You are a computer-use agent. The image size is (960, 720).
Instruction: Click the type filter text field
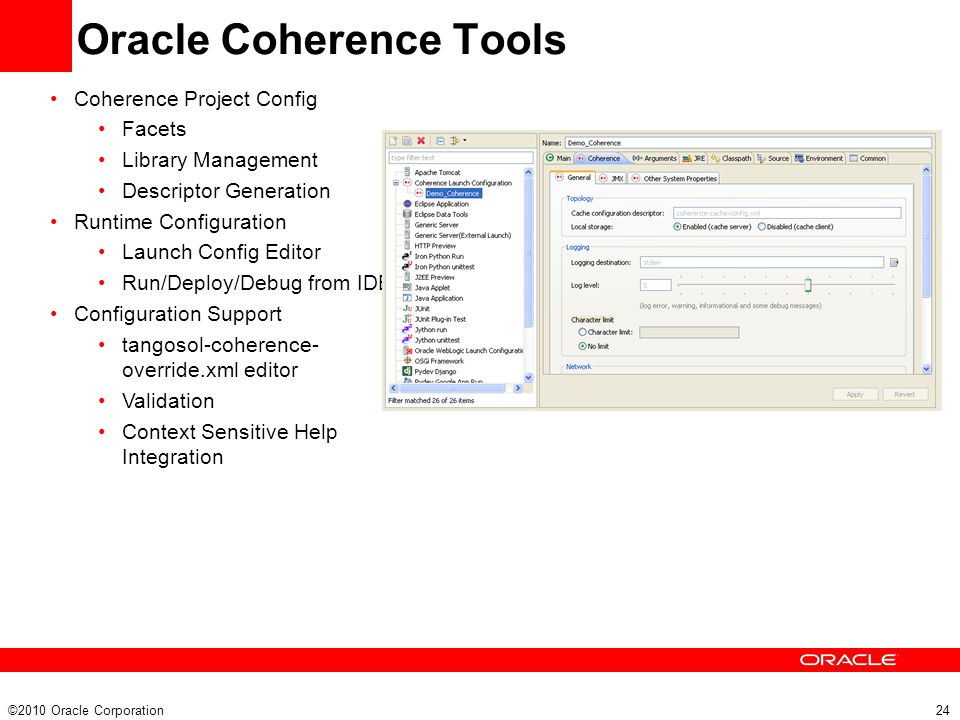click(x=460, y=158)
